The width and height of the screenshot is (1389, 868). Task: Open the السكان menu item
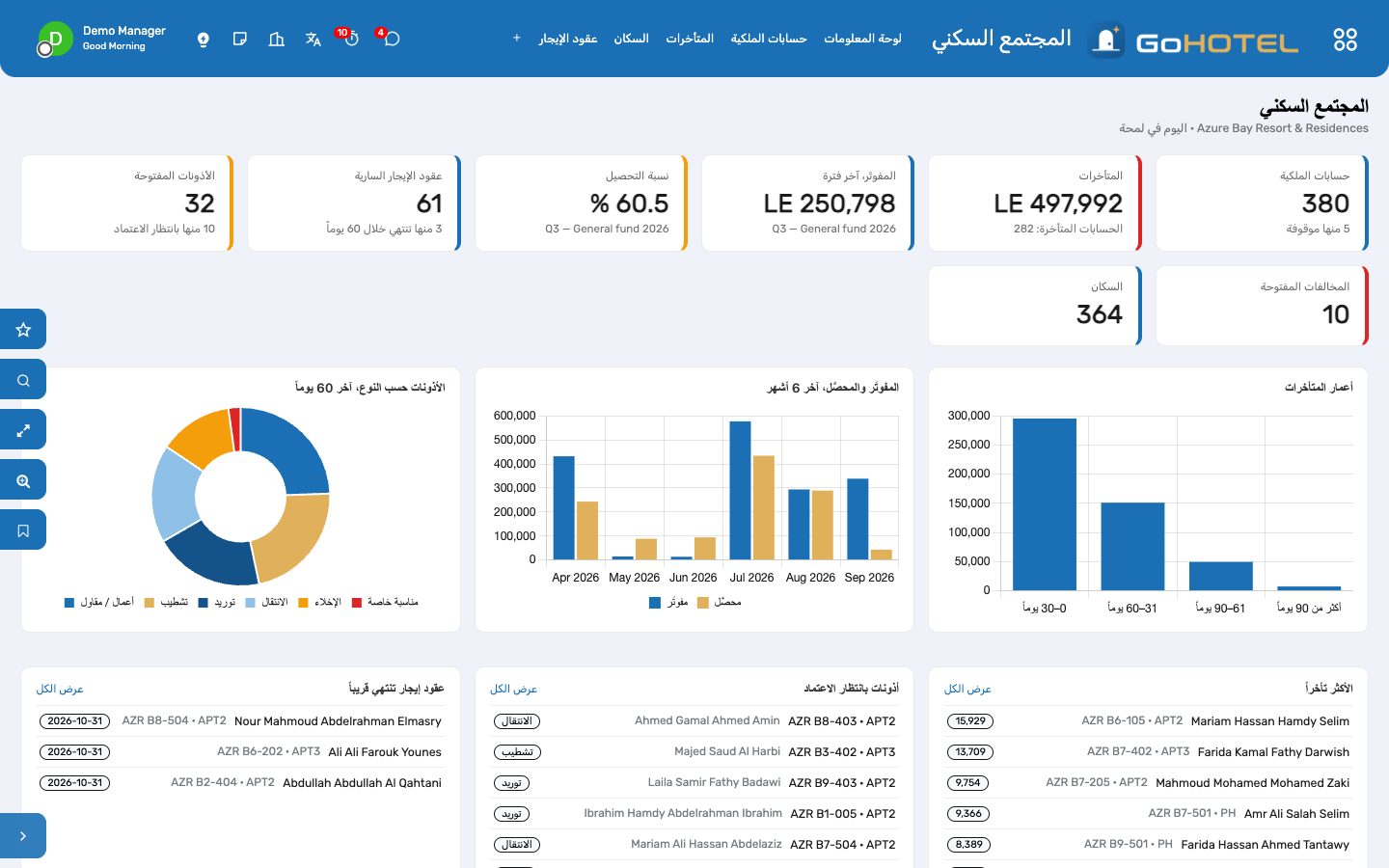pyautogui.click(x=632, y=39)
